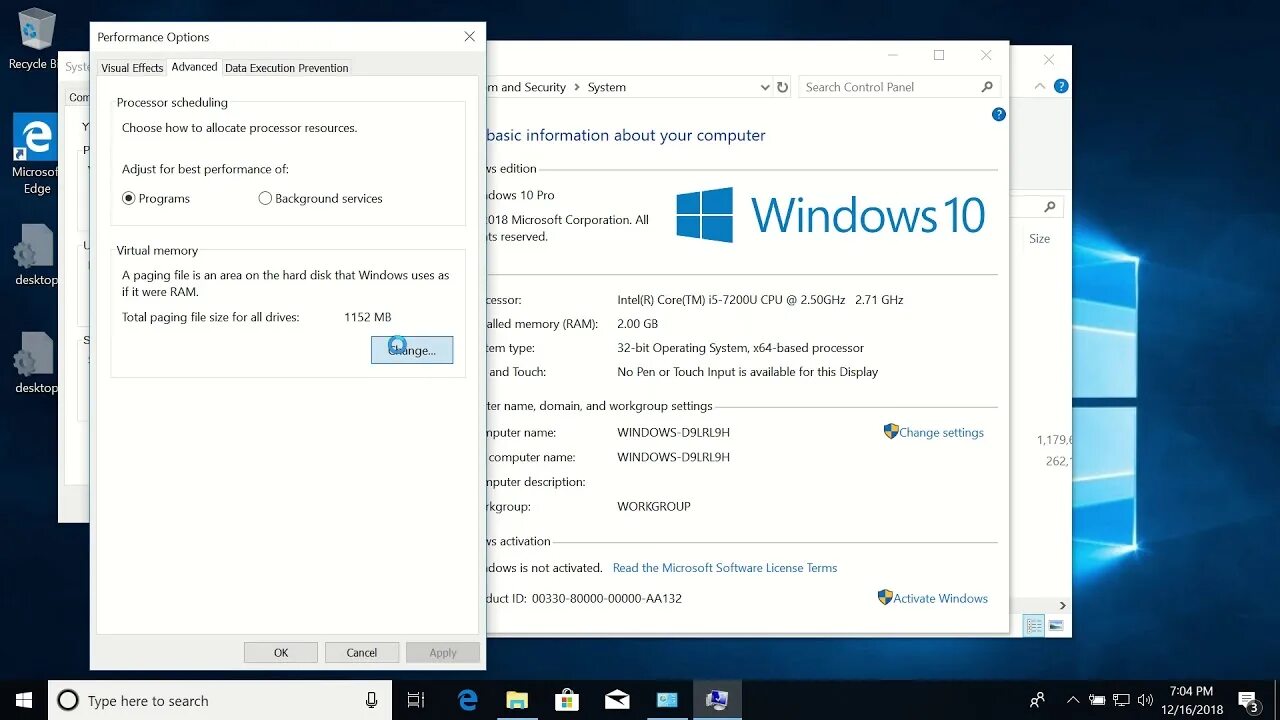This screenshot has width=1280, height=720.
Task: Switch to the Advanced tab
Action: click(194, 67)
